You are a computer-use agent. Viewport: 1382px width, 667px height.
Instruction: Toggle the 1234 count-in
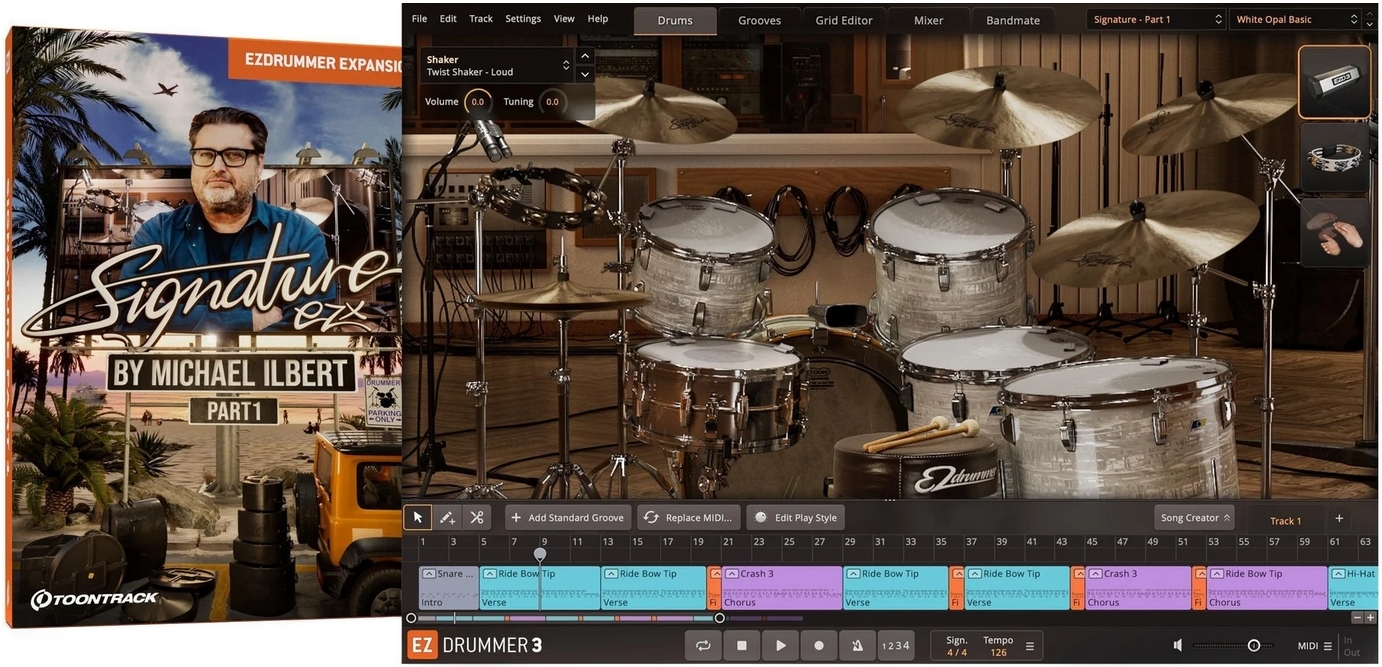click(x=895, y=646)
